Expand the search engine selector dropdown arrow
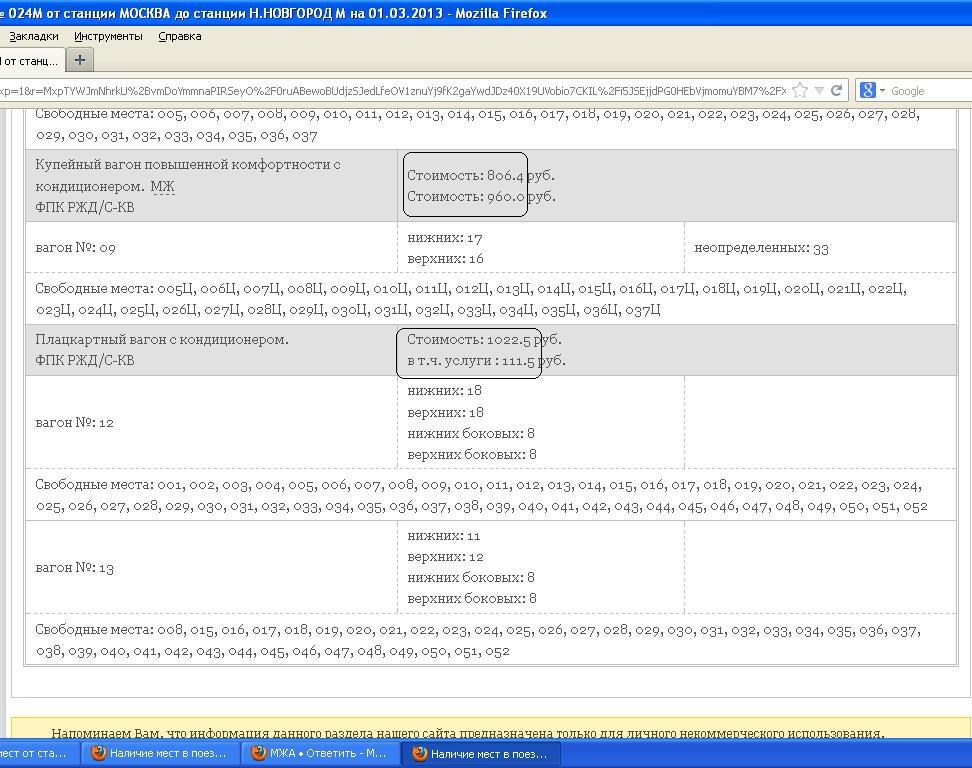 coord(882,91)
